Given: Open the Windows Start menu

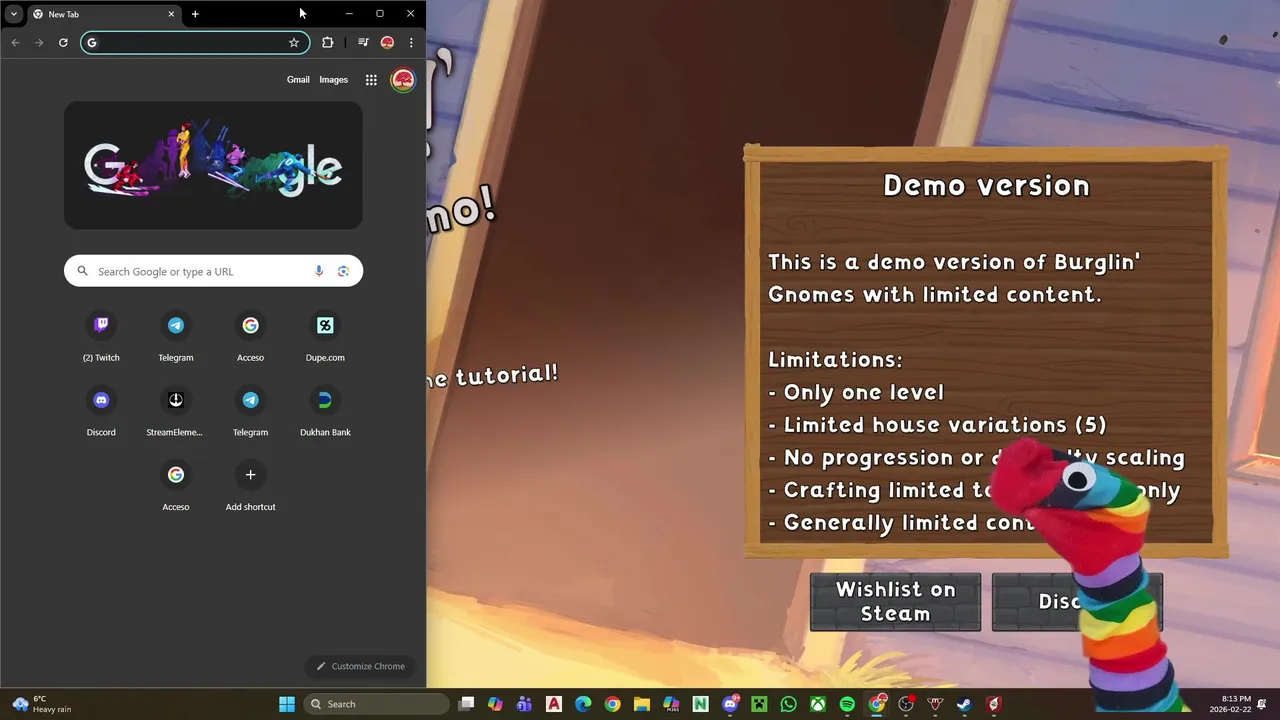Looking at the screenshot, I should 287,704.
